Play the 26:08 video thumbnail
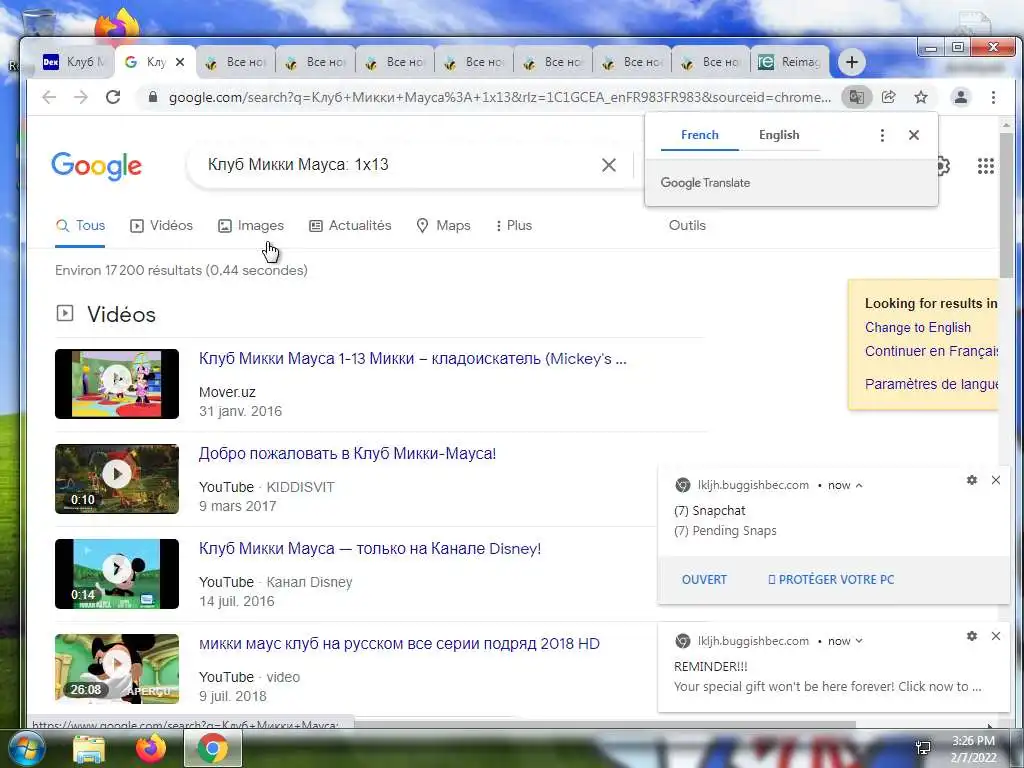The image size is (1024, 768). tap(117, 669)
